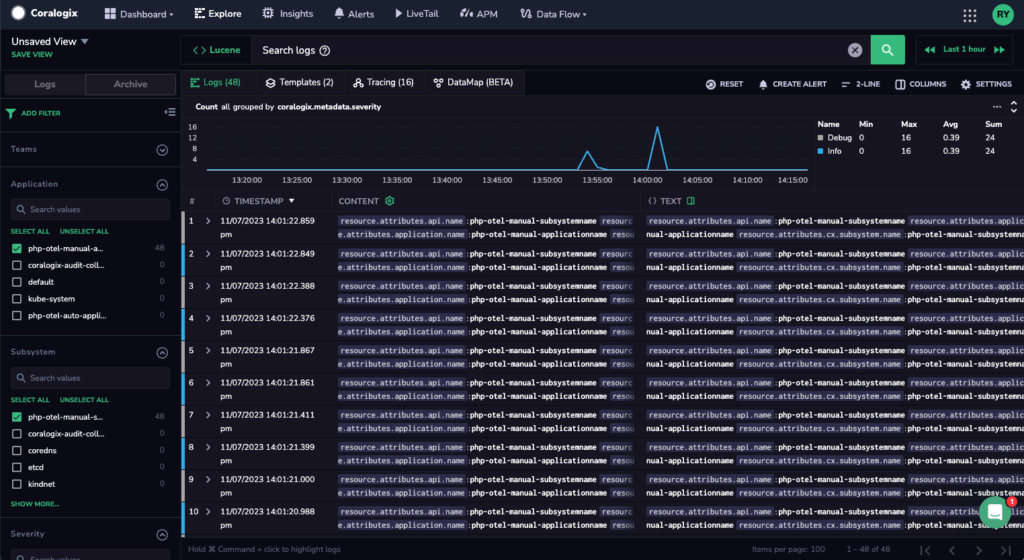
Task: Open Alerts bell in navigation
Action: (353, 14)
